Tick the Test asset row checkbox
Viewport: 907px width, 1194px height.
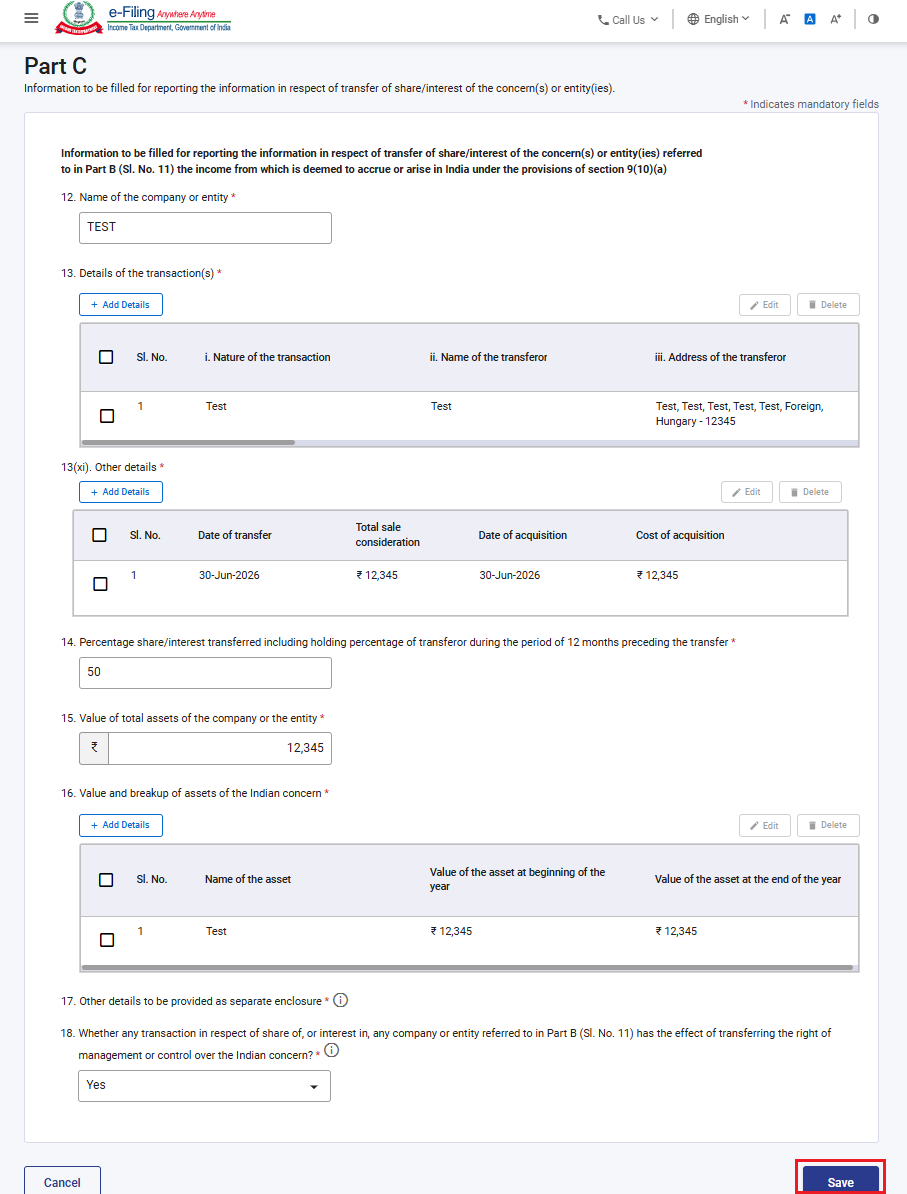click(107, 940)
